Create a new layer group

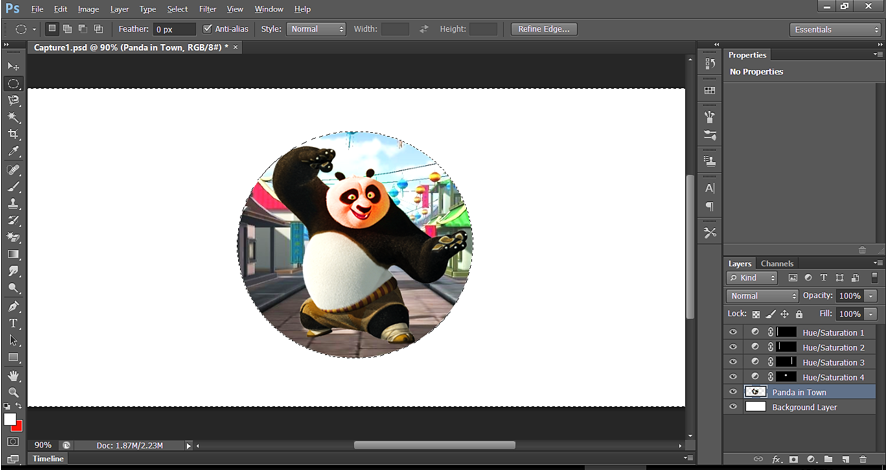pyautogui.click(x=828, y=459)
